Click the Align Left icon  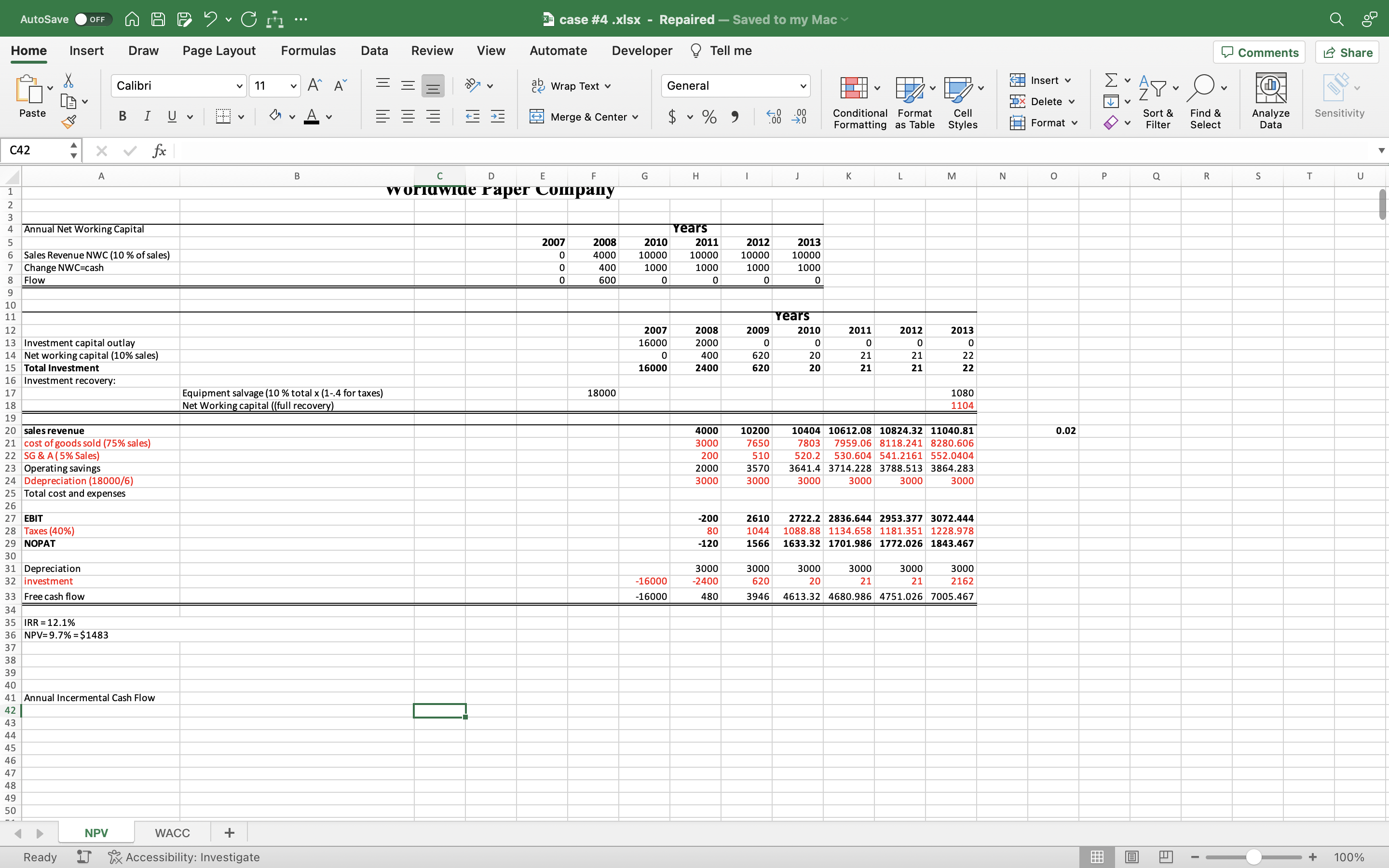coord(382,117)
